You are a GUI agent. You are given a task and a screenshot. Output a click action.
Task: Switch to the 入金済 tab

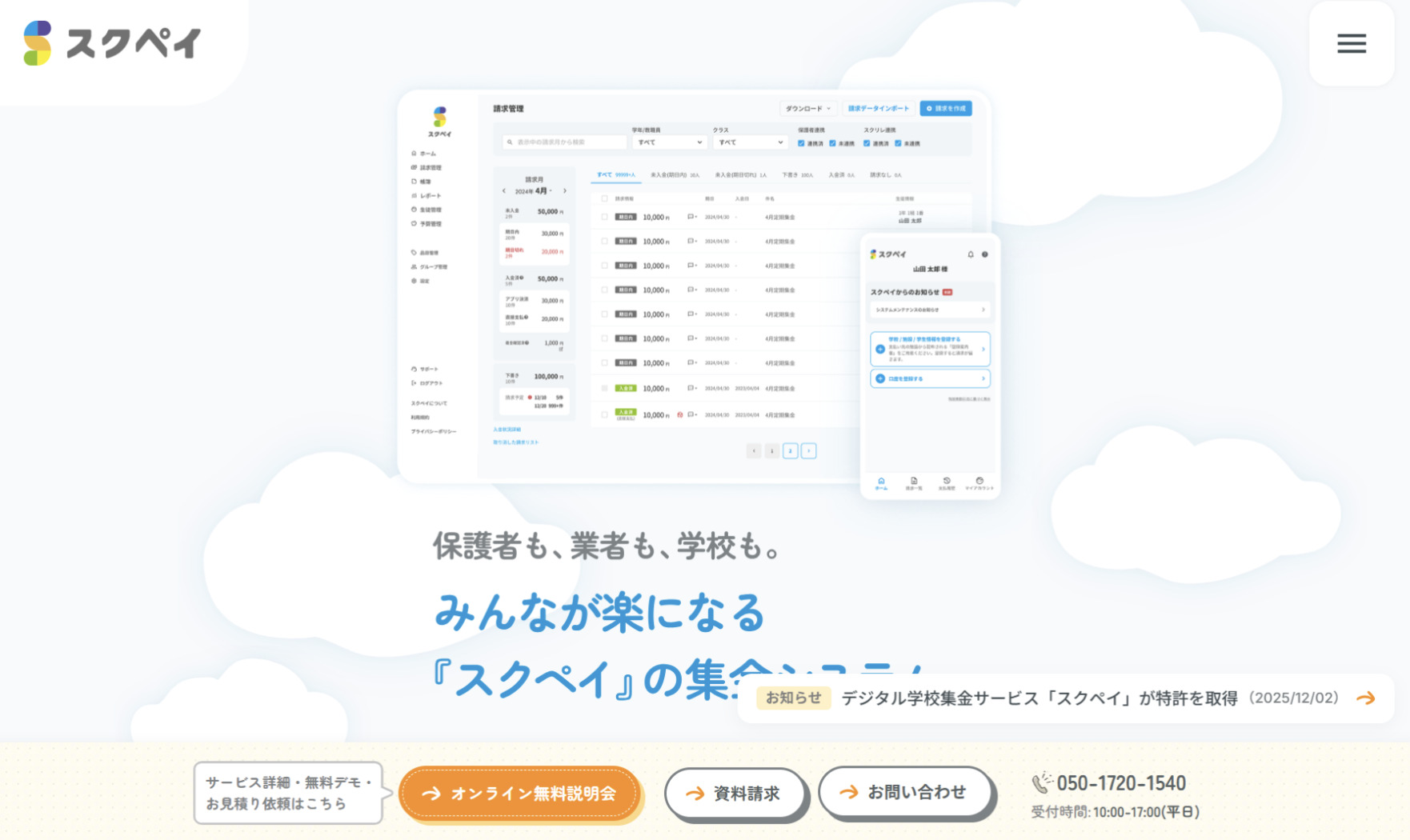(841, 174)
